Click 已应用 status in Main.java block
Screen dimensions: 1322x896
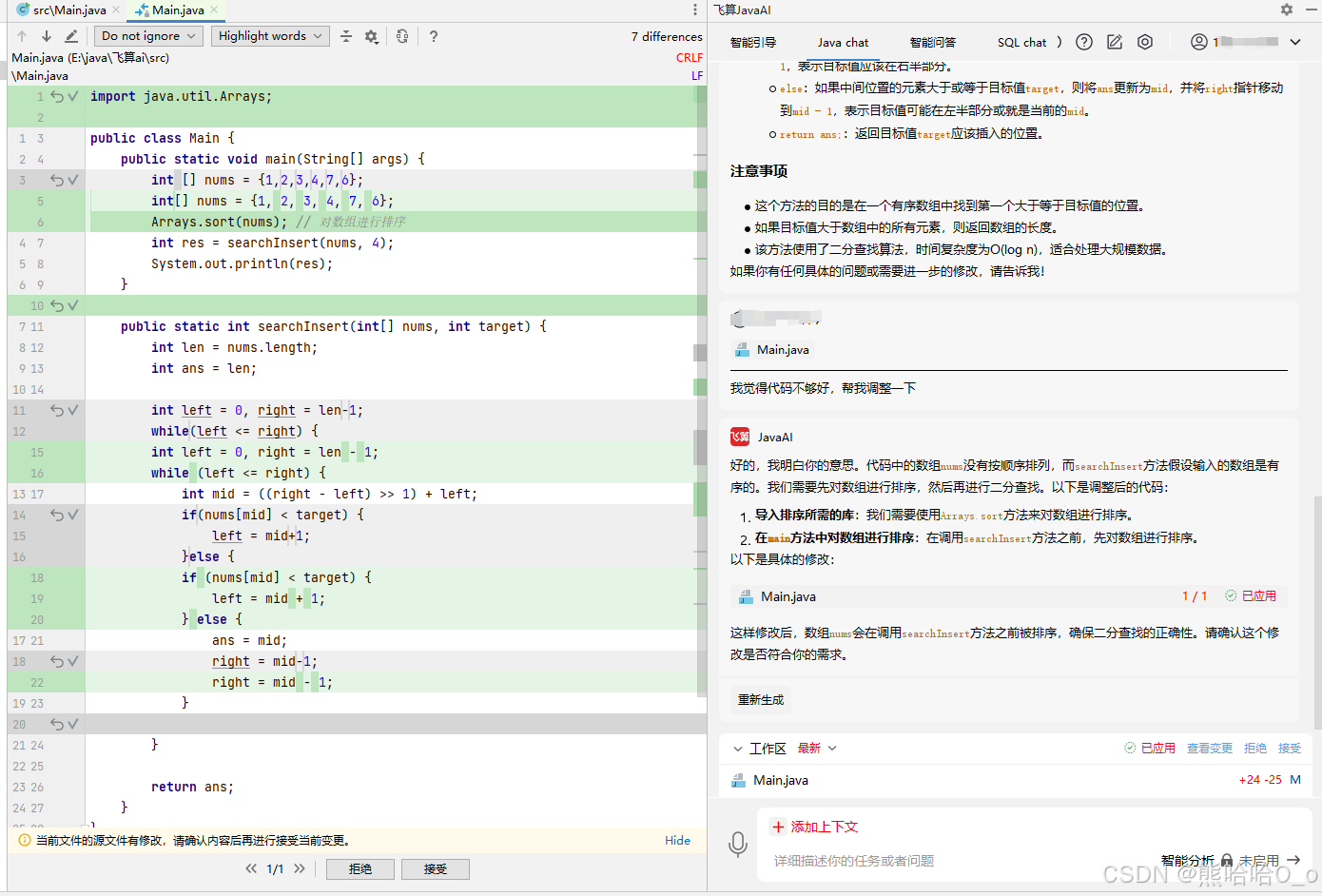click(1251, 596)
